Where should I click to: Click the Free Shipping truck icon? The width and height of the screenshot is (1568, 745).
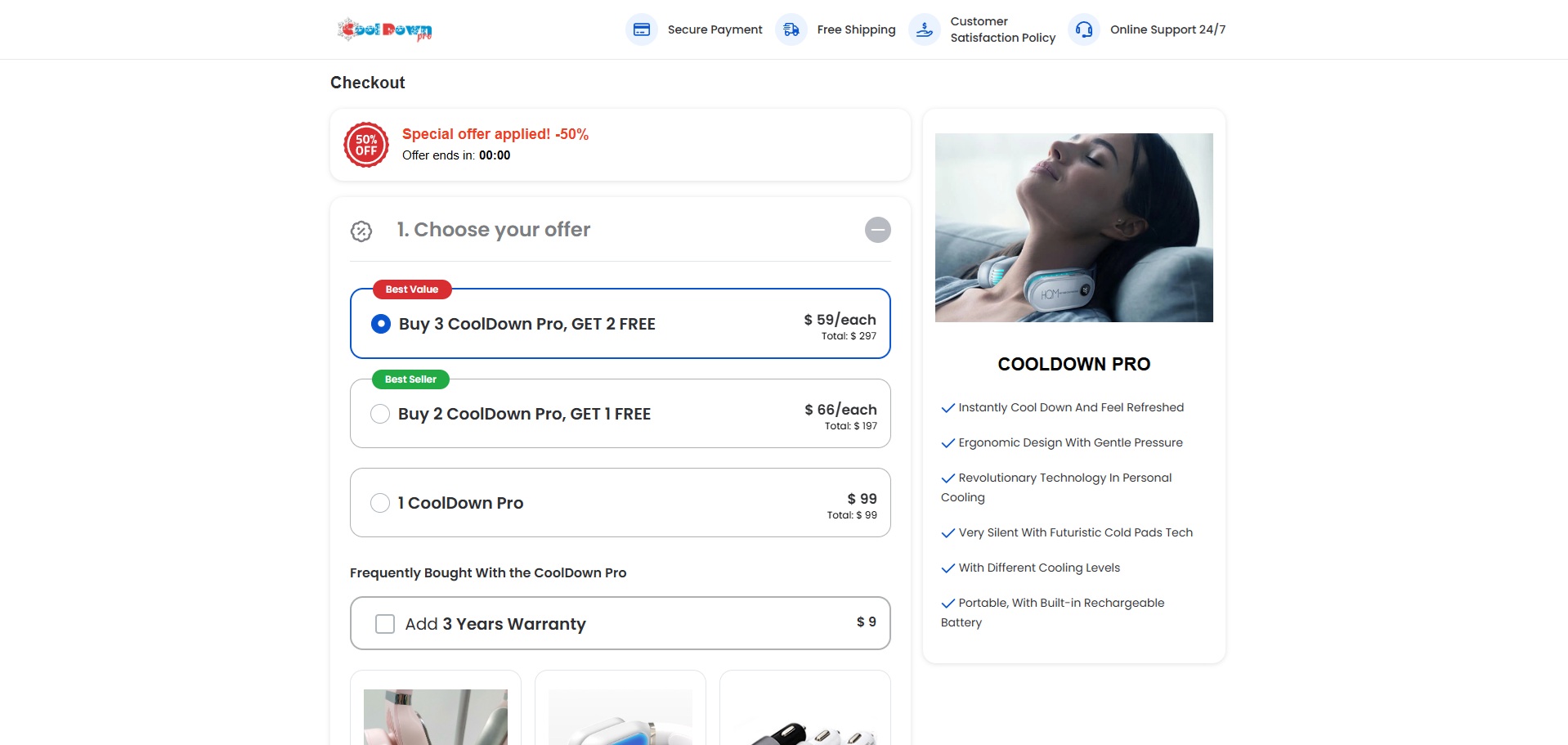[x=791, y=30]
